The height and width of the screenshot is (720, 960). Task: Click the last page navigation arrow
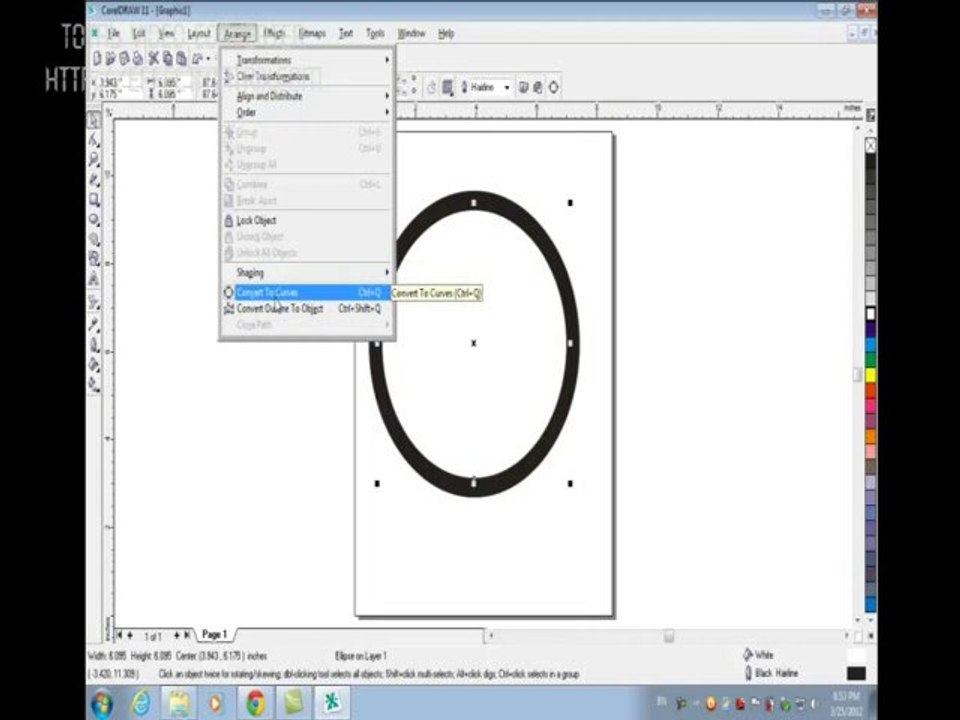pos(187,635)
